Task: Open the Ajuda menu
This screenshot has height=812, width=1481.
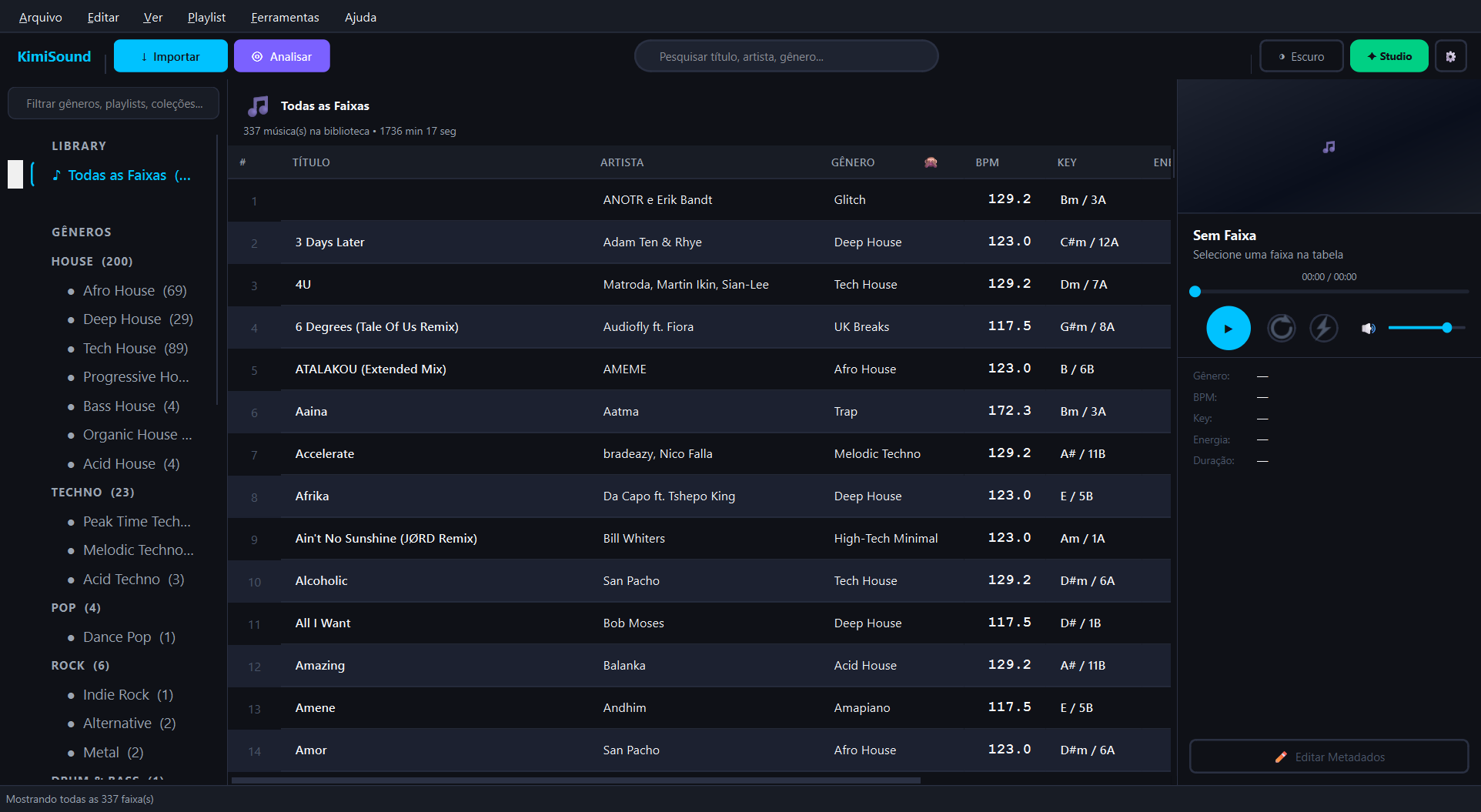Action: click(360, 17)
